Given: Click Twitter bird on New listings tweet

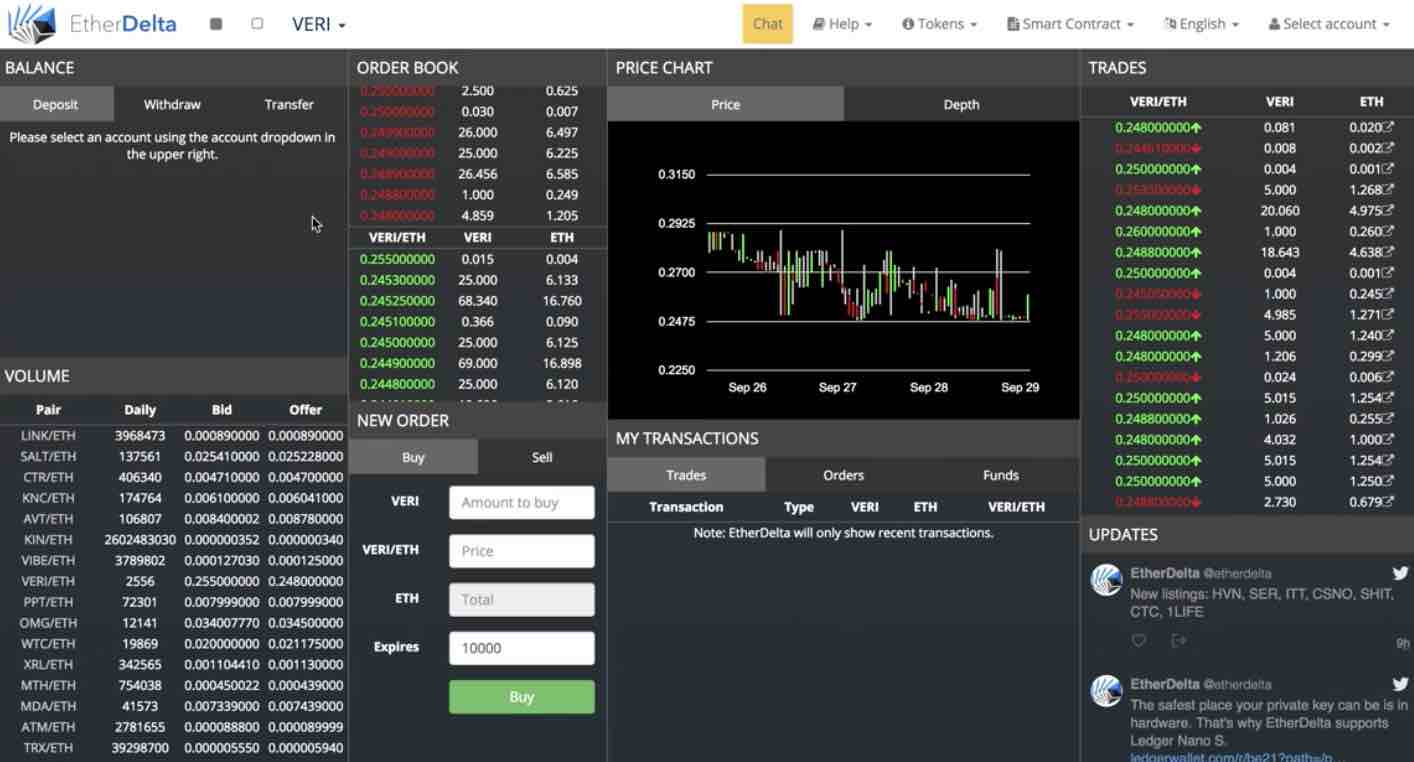Looking at the screenshot, I should pyautogui.click(x=1400, y=573).
